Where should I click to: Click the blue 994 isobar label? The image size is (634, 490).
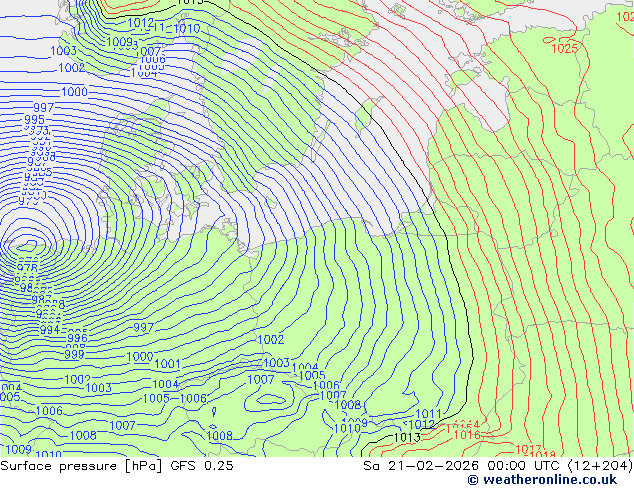[50, 329]
